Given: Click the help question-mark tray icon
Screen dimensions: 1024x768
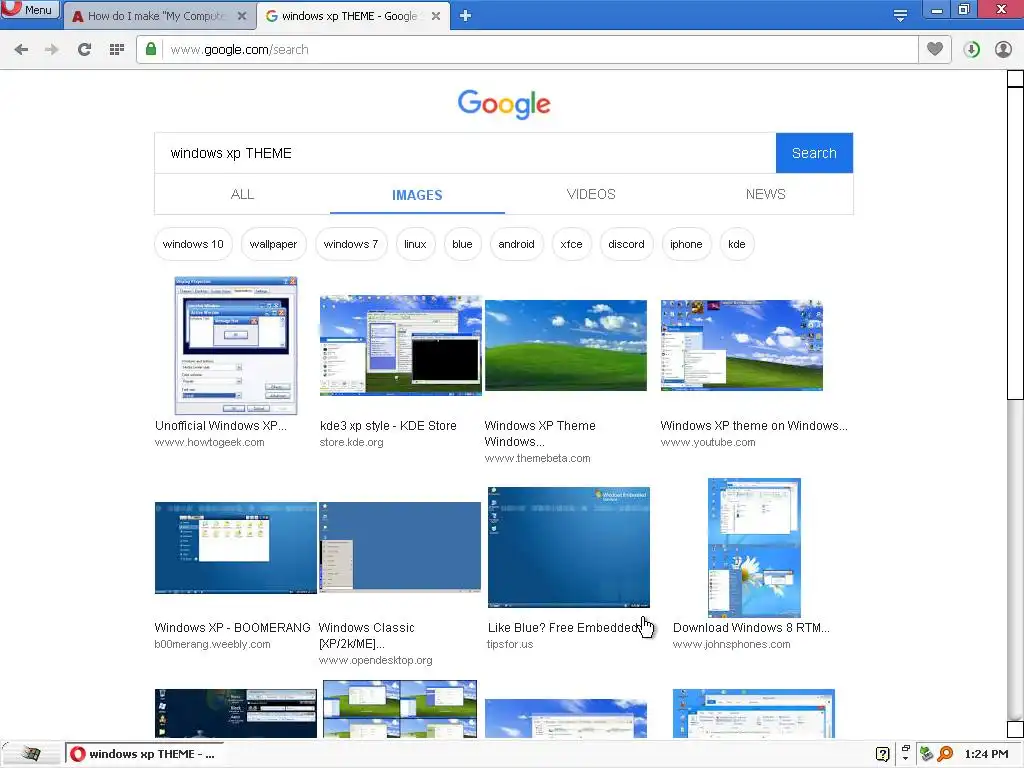Looking at the screenshot, I should point(883,754).
